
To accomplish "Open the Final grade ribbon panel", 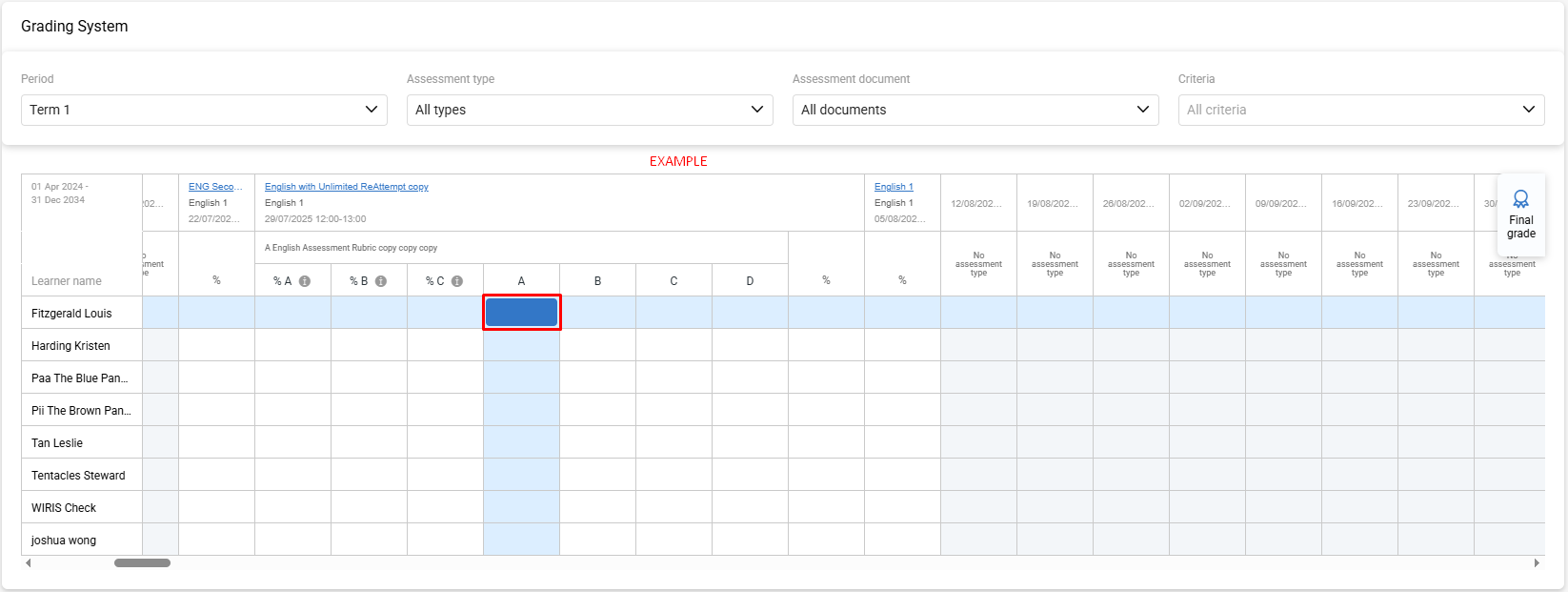I will coord(1520,214).
